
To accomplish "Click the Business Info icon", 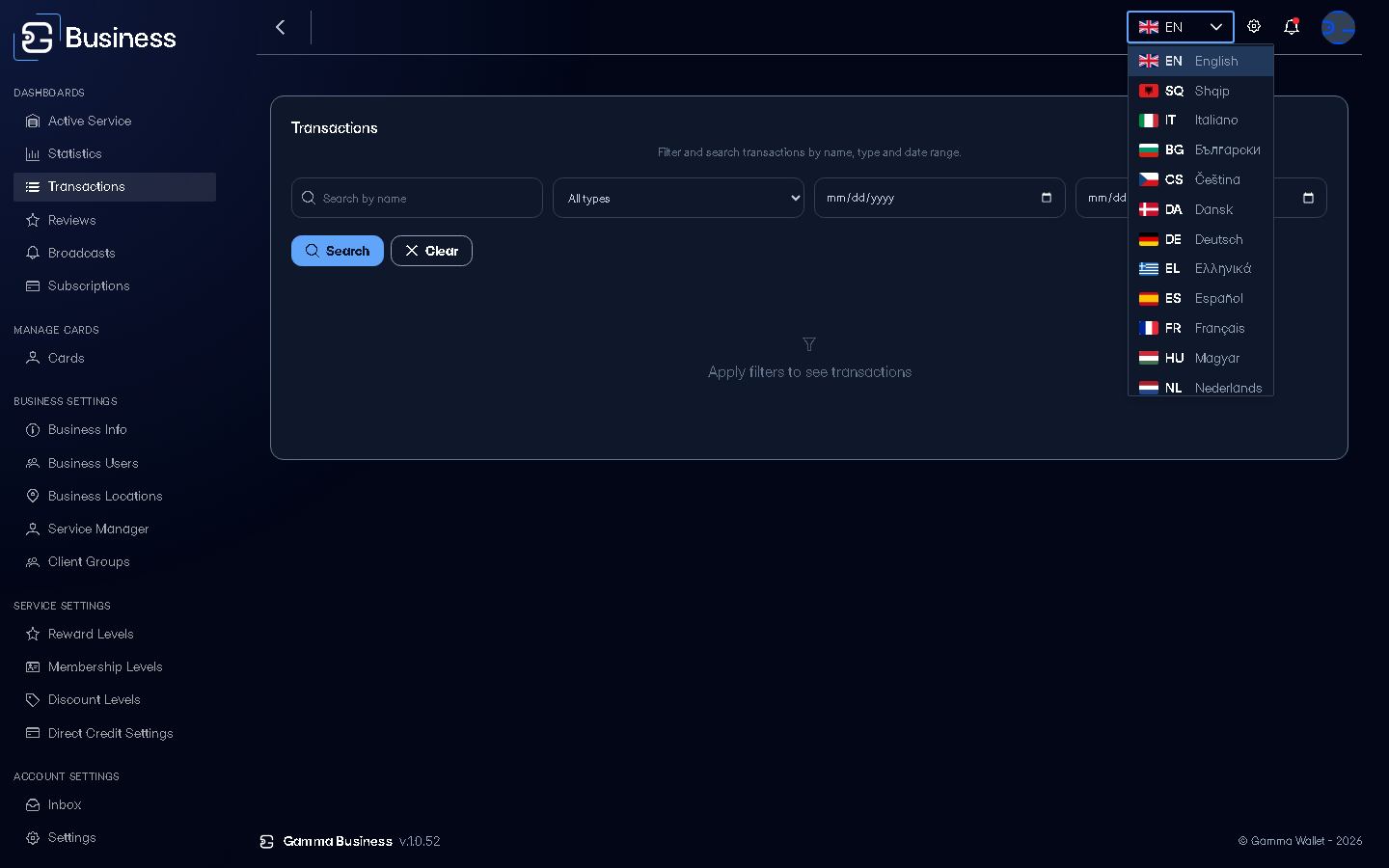I will coord(33,430).
